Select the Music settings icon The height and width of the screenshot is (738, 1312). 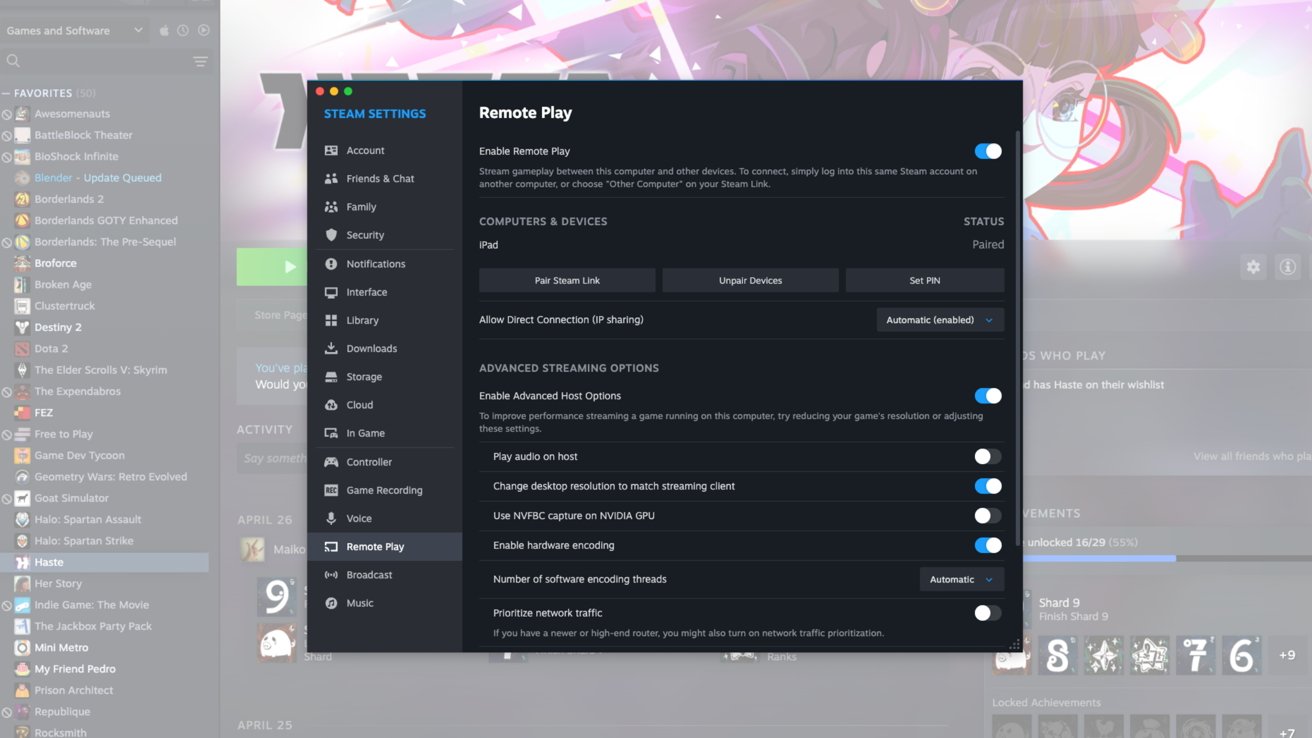tap(331, 603)
